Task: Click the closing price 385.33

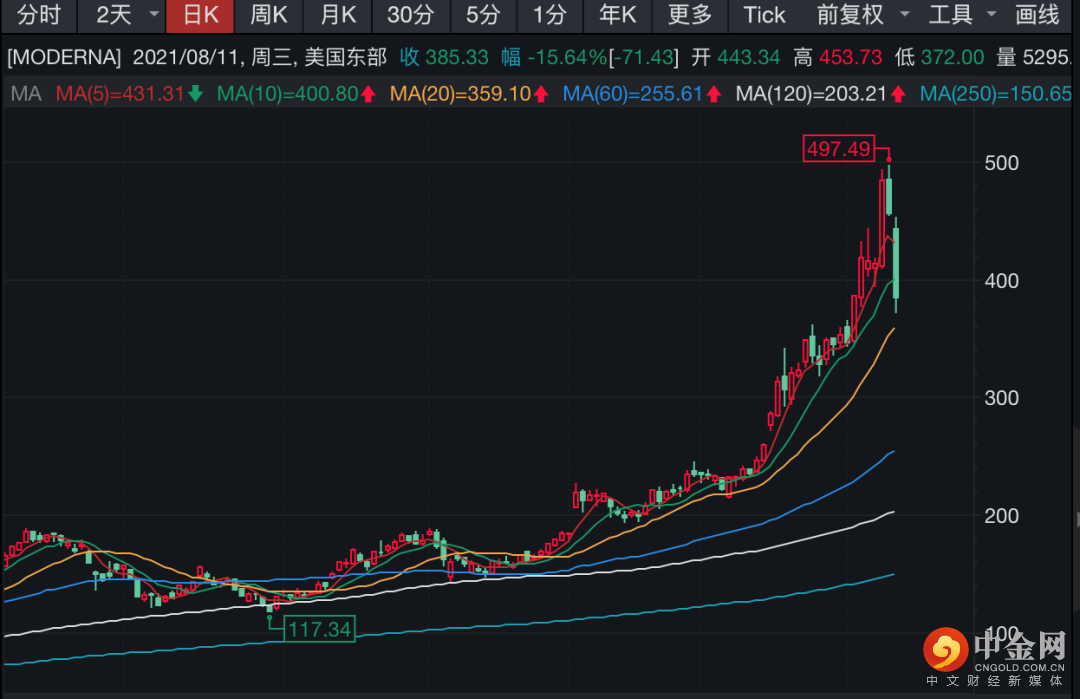Action: click(457, 57)
